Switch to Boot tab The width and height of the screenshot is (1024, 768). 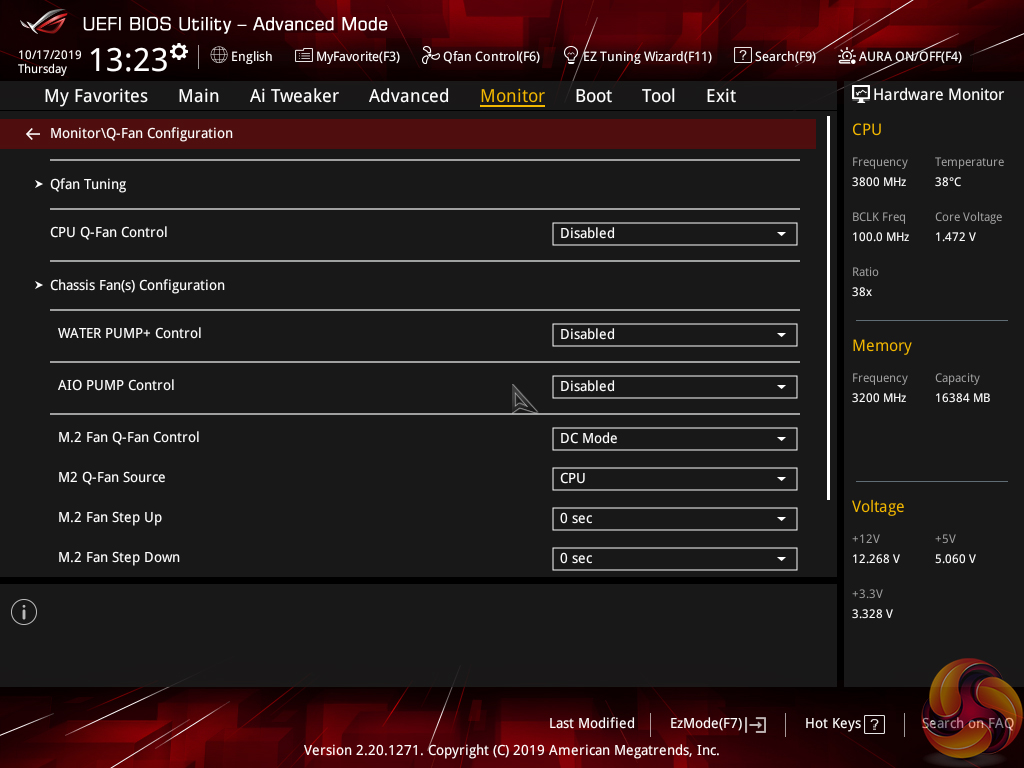(x=594, y=96)
